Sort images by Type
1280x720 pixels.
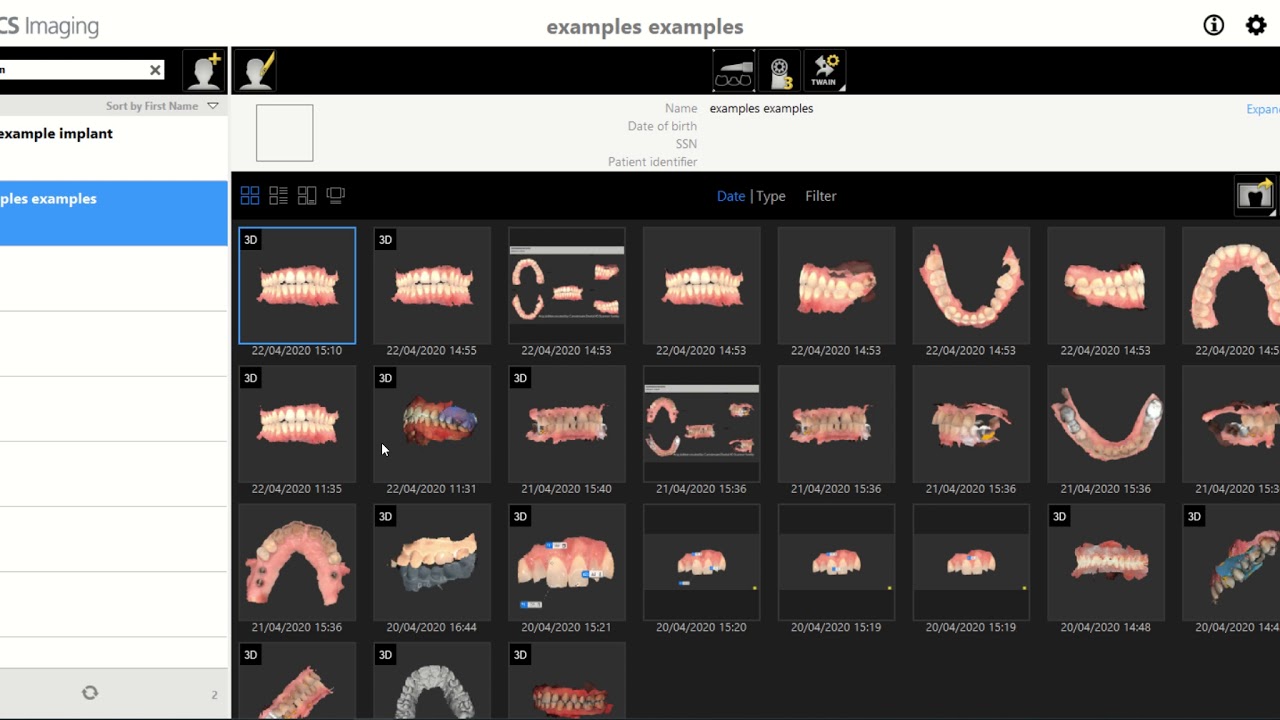click(x=771, y=196)
